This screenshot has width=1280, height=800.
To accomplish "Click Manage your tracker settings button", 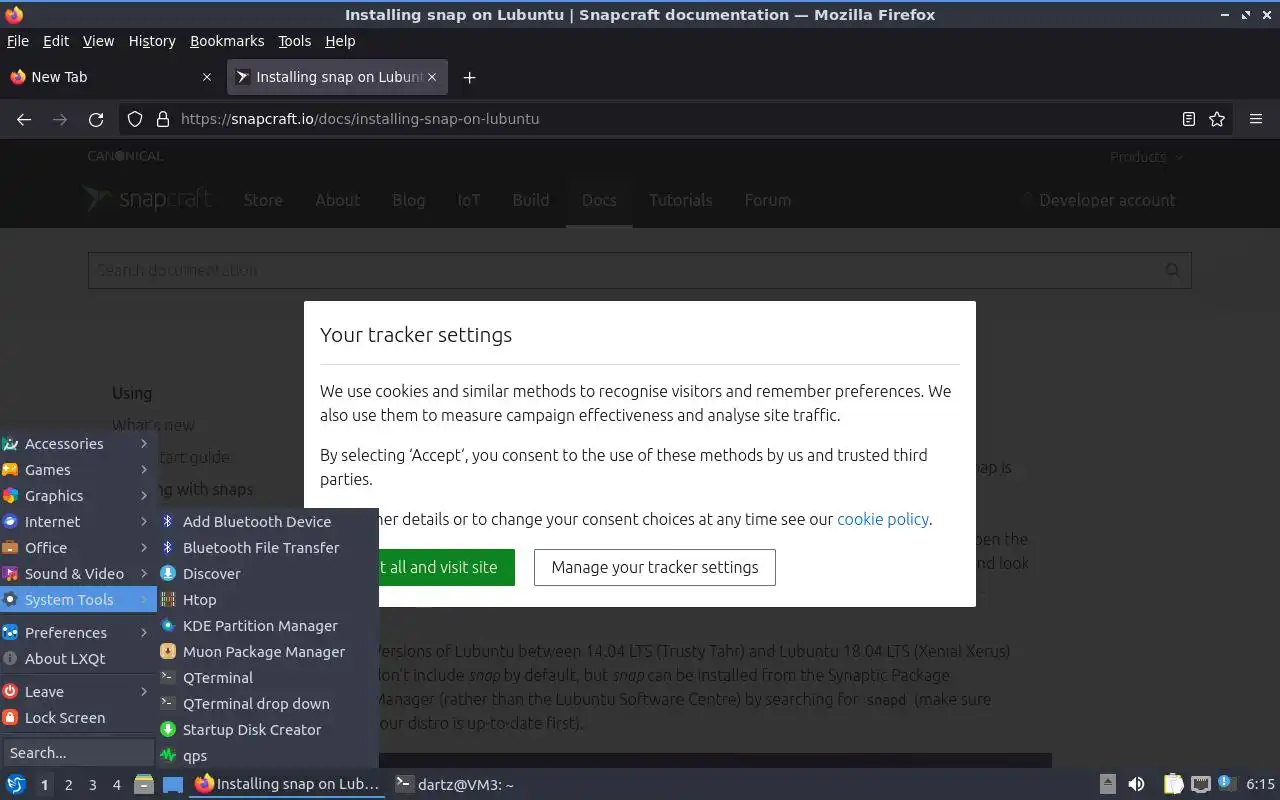I will 655,567.
